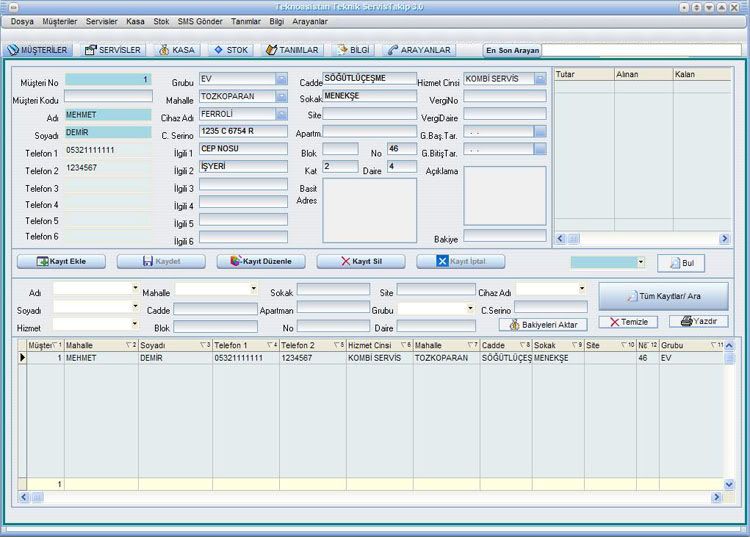Screen dimensions: 750x537
Task: Click the grid's vertical scrollbar down arrow
Action: point(729,484)
